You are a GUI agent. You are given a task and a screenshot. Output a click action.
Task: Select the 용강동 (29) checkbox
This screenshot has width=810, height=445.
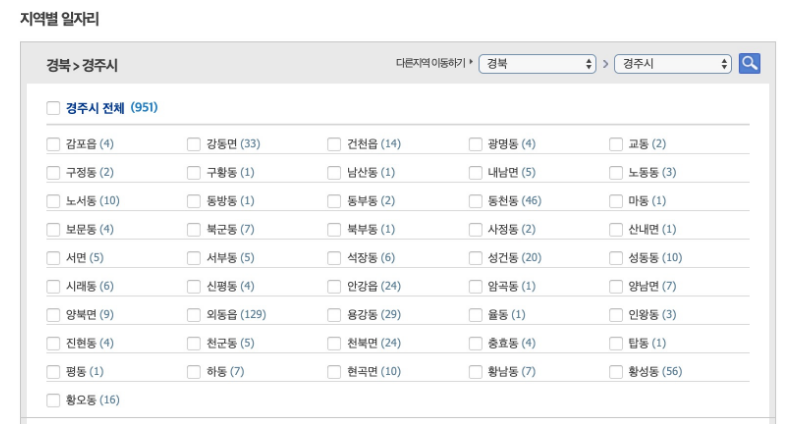pyautogui.click(x=334, y=315)
